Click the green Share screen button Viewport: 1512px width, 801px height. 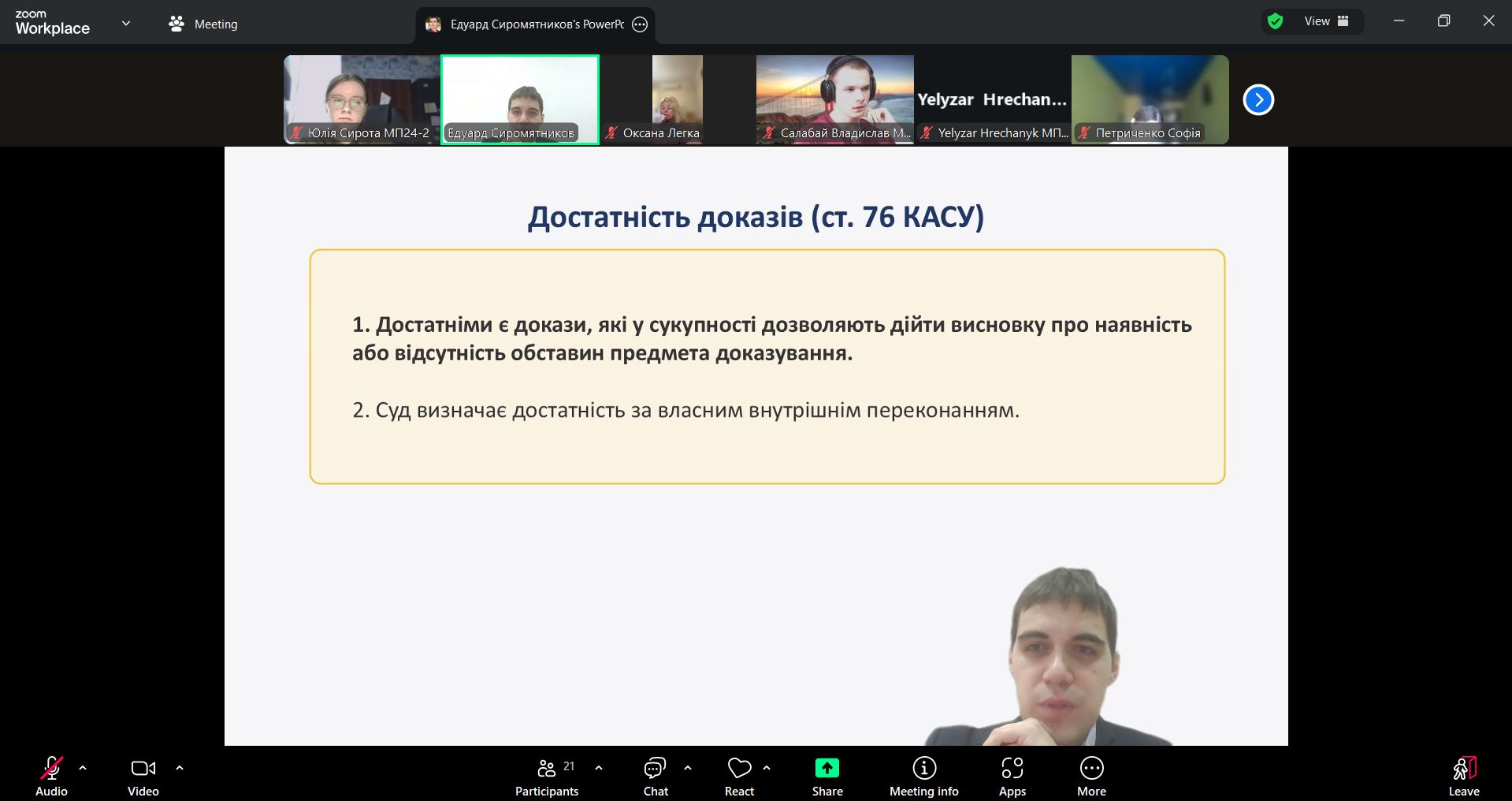pos(827,777)
